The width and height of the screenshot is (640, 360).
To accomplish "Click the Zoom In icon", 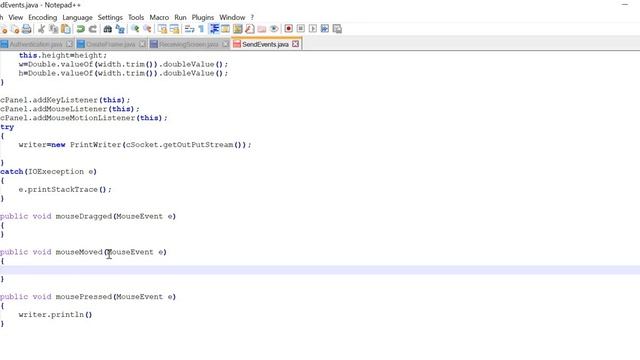I will (135, 29).
